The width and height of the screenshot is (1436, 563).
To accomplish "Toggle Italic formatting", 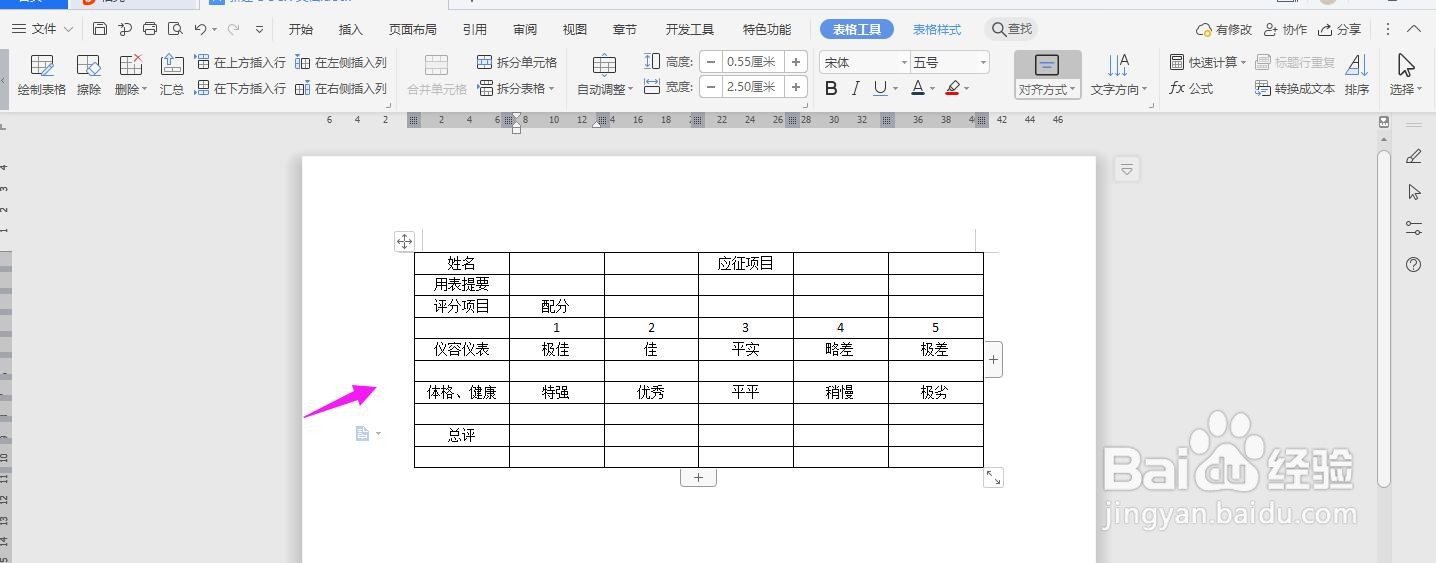I will coord(855,88).
